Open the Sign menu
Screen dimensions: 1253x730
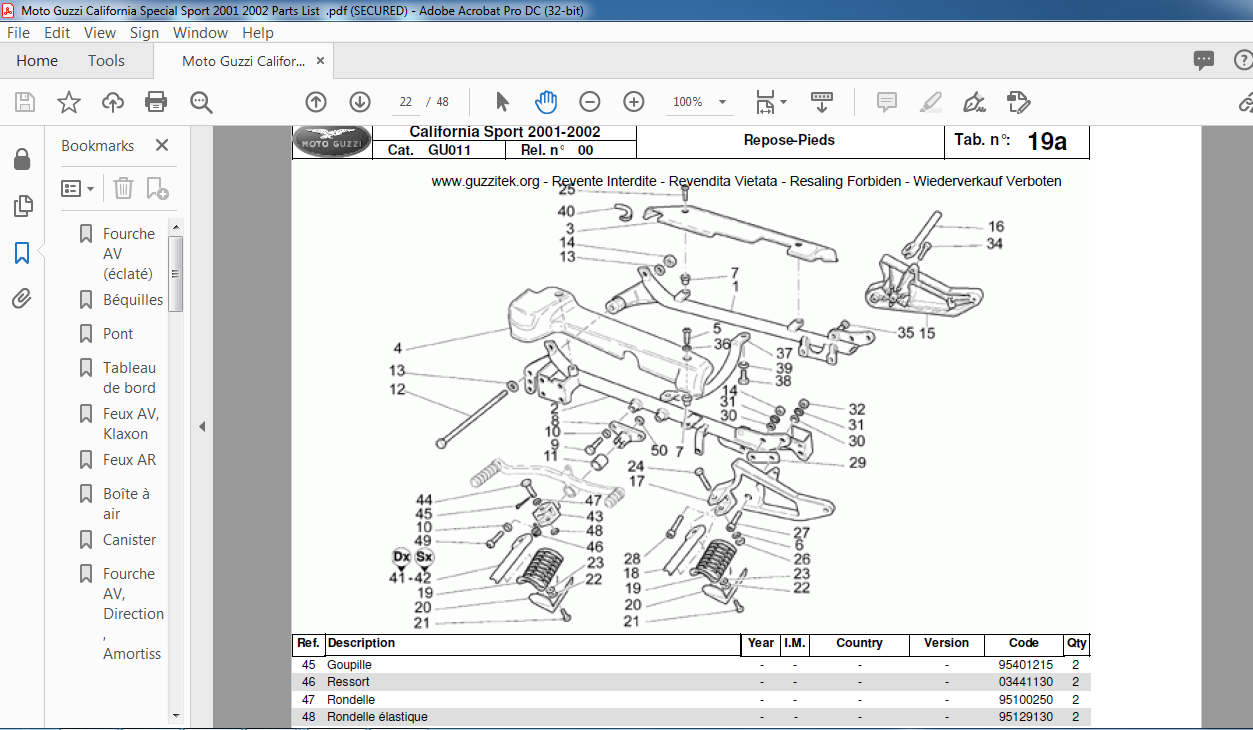pos(144,33)
